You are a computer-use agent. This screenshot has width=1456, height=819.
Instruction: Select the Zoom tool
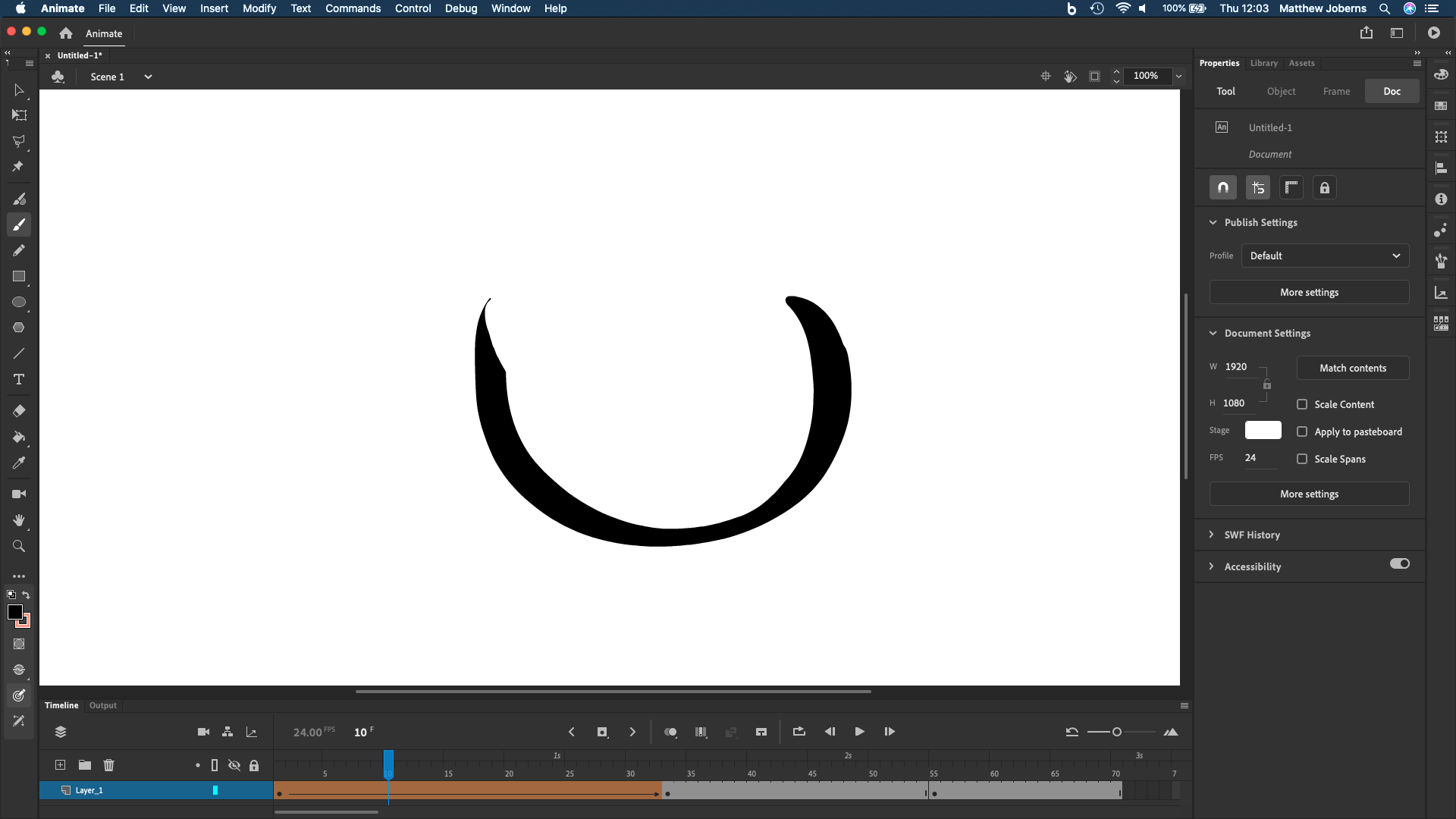coord(19,546)
